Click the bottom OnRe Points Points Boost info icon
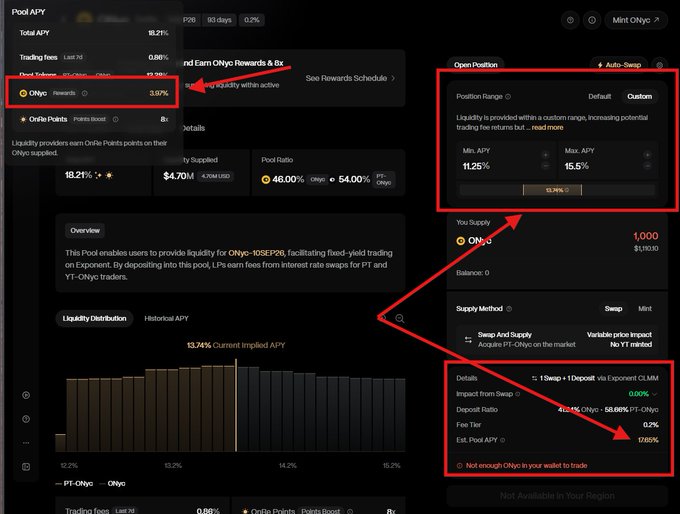The width and height of the screenshot is (680, 514). [x=350, y=511]
